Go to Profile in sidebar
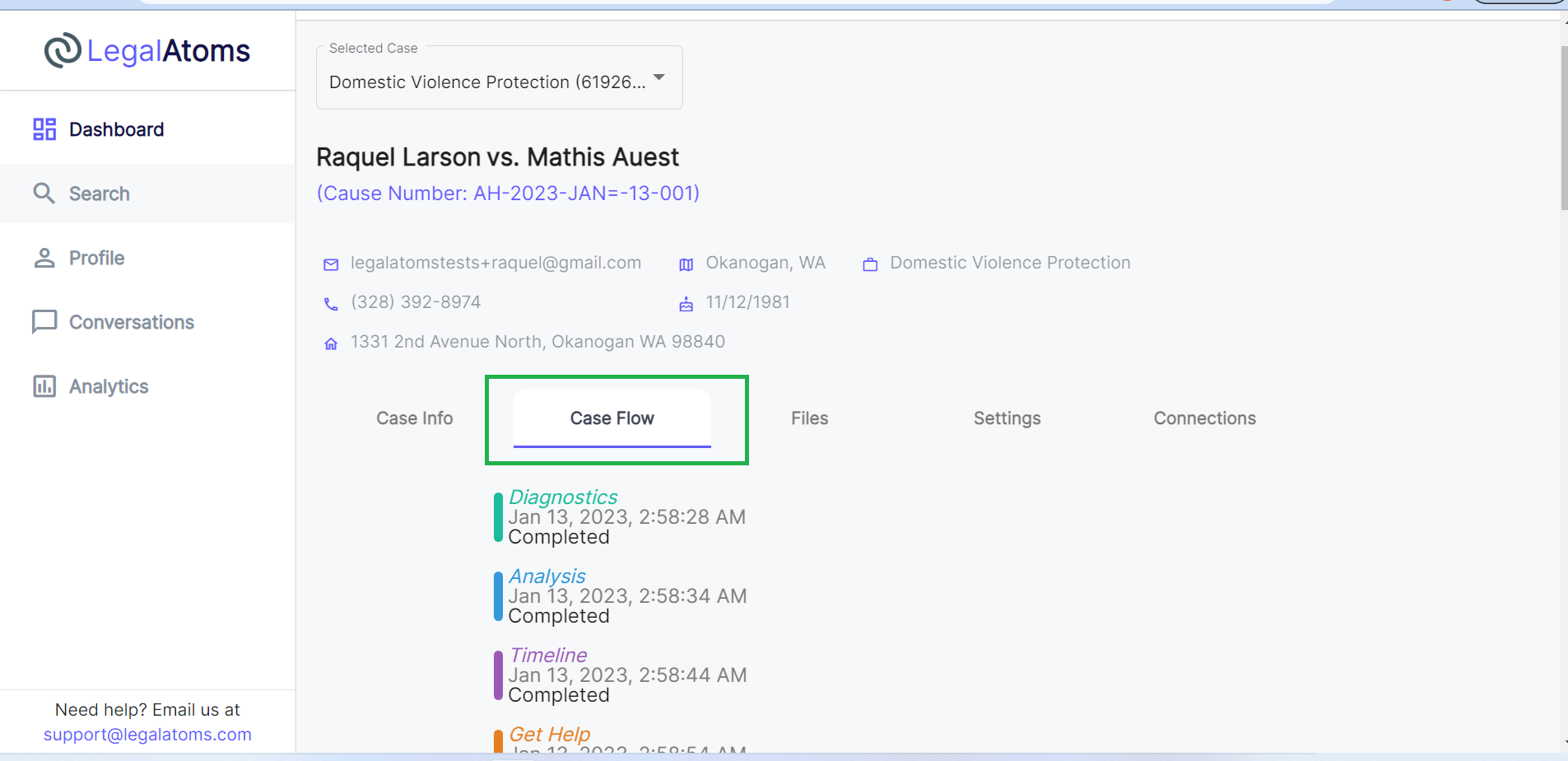1568x761 pixels. 147,258
